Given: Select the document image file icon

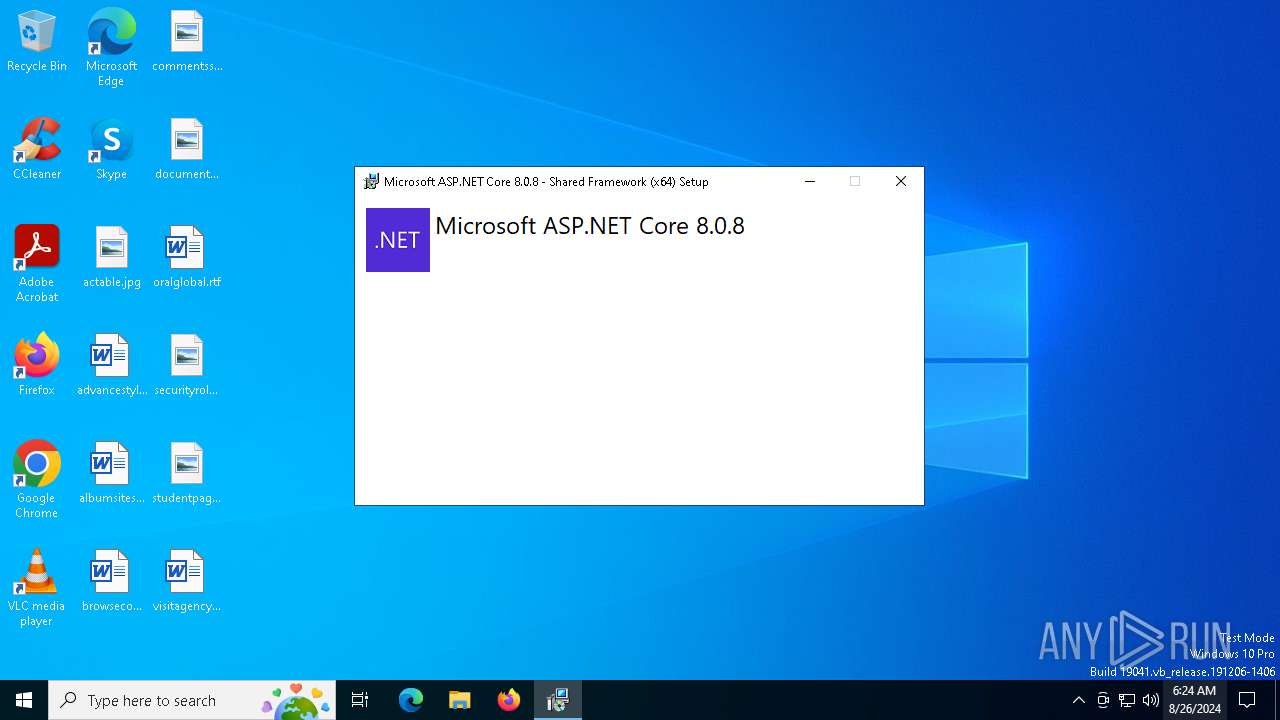Looking at the screenshot, I should [187, 150].
